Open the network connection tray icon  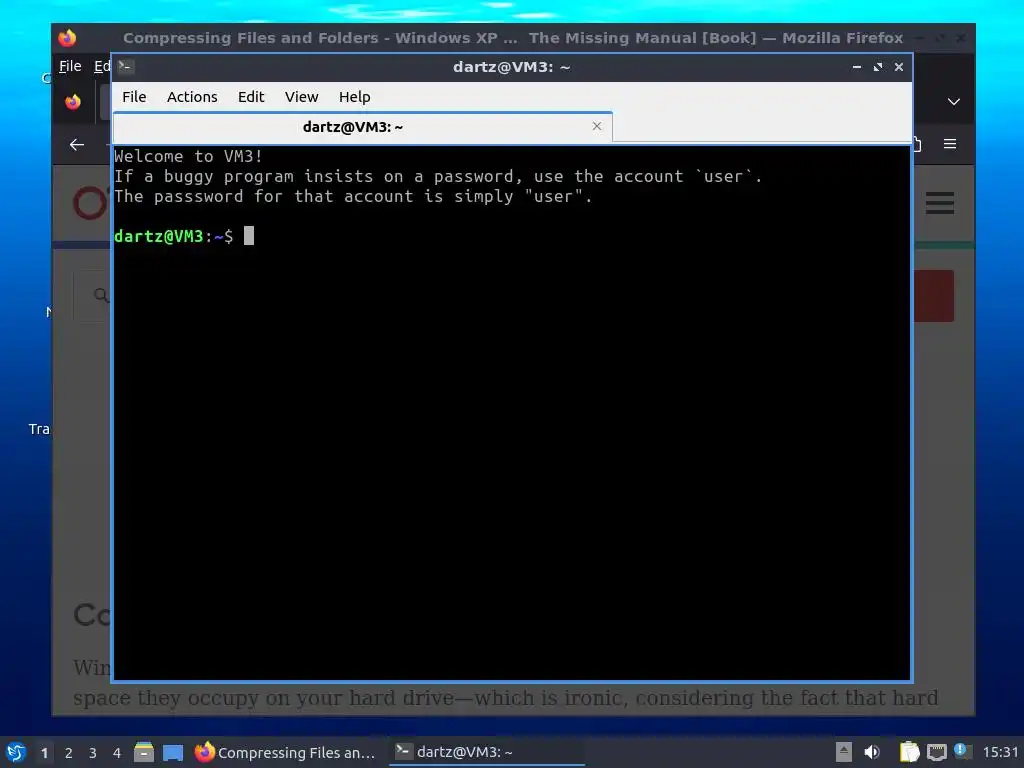936,752
